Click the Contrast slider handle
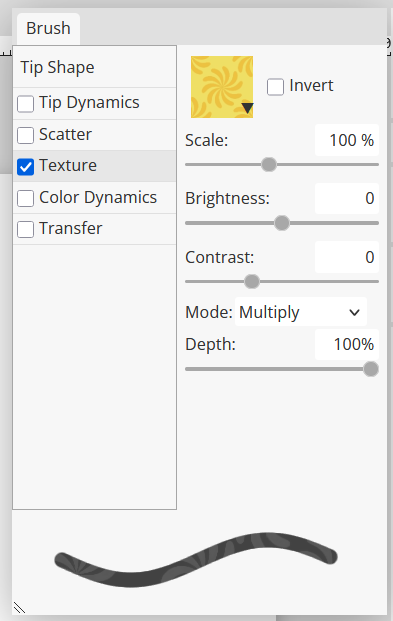393x621 pixels. [x=252, y=282]
